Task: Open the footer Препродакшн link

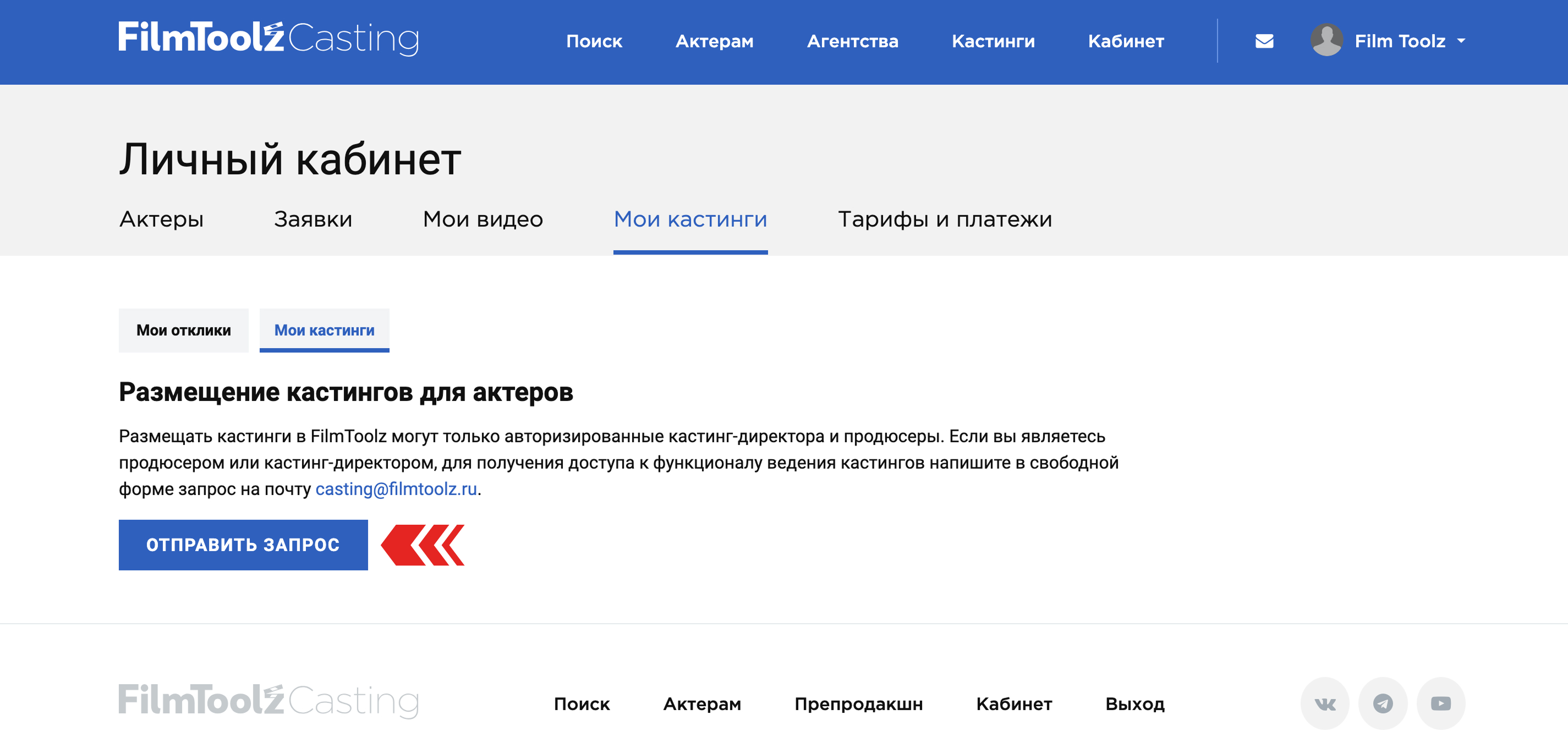Action: (858, 703)
